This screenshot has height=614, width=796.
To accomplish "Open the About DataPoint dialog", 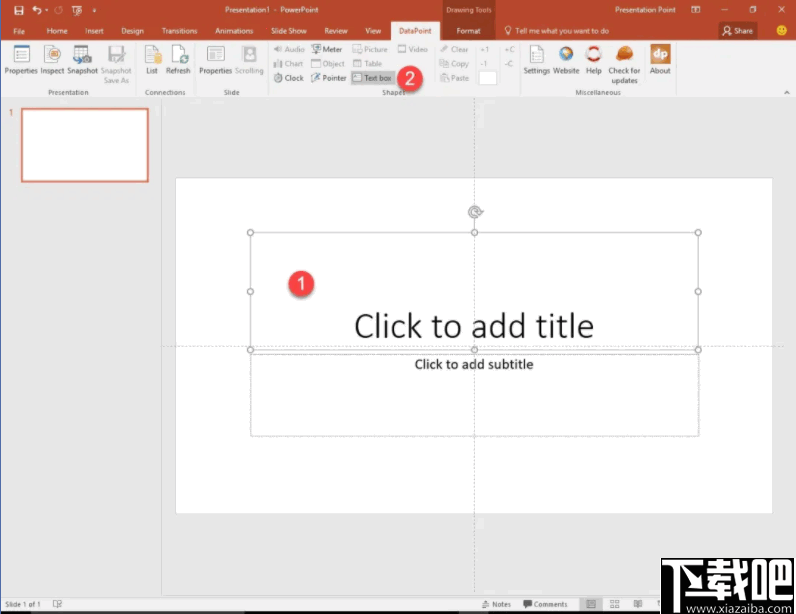I will [x=660, y=60].
